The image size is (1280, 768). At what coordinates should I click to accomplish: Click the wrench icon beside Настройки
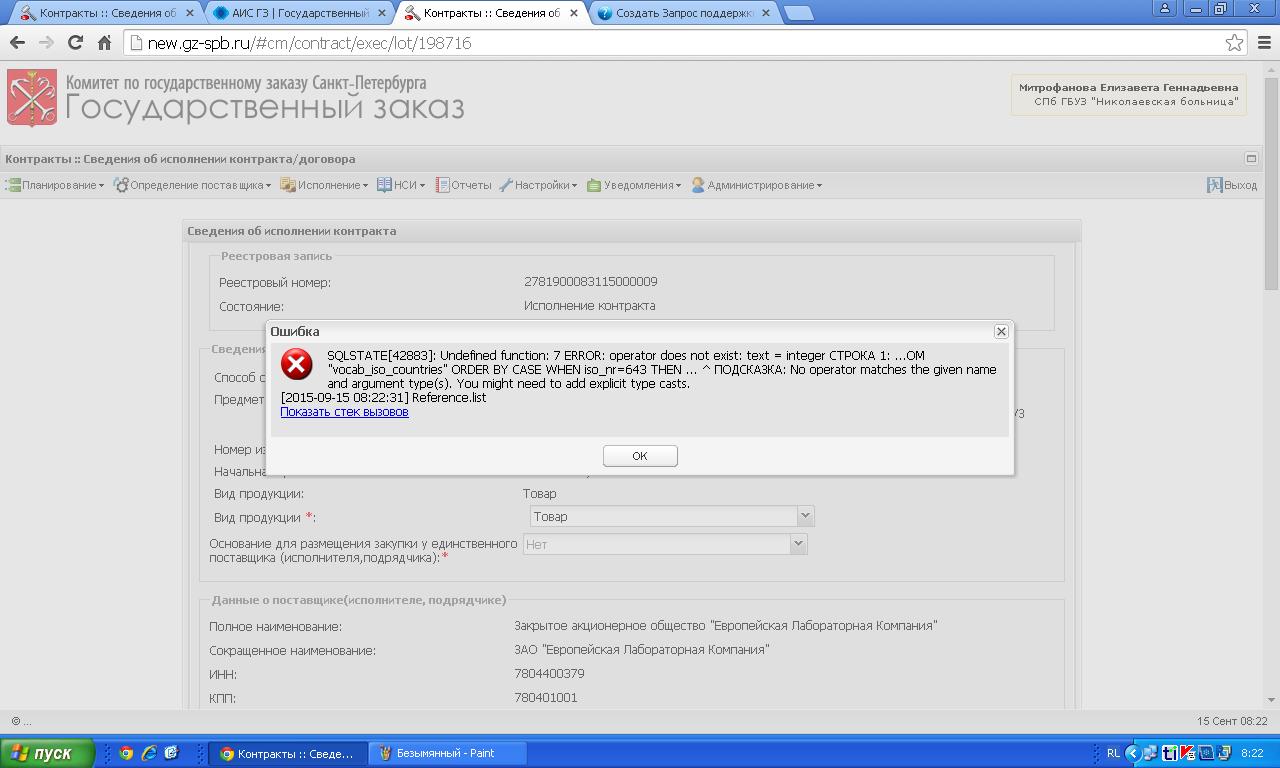tap(506, 185)
